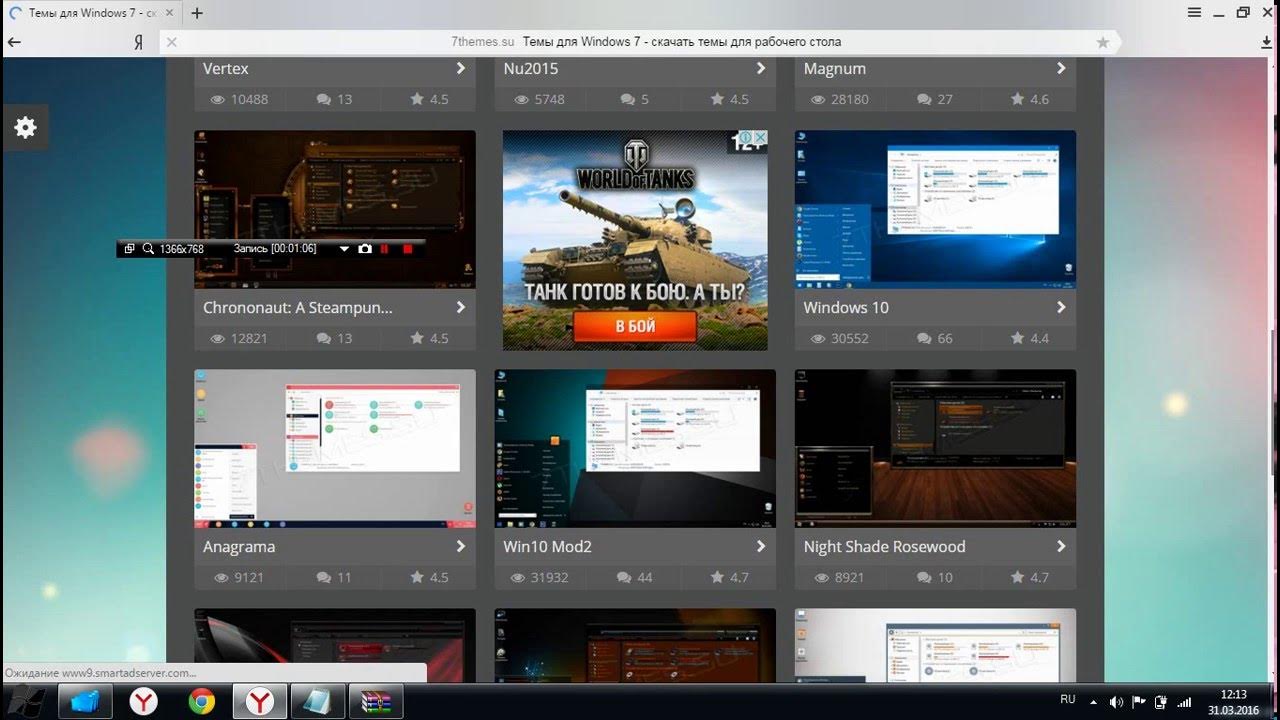
Task: Expand the Nu2015 theme arrow
Action: click(761, 68)
